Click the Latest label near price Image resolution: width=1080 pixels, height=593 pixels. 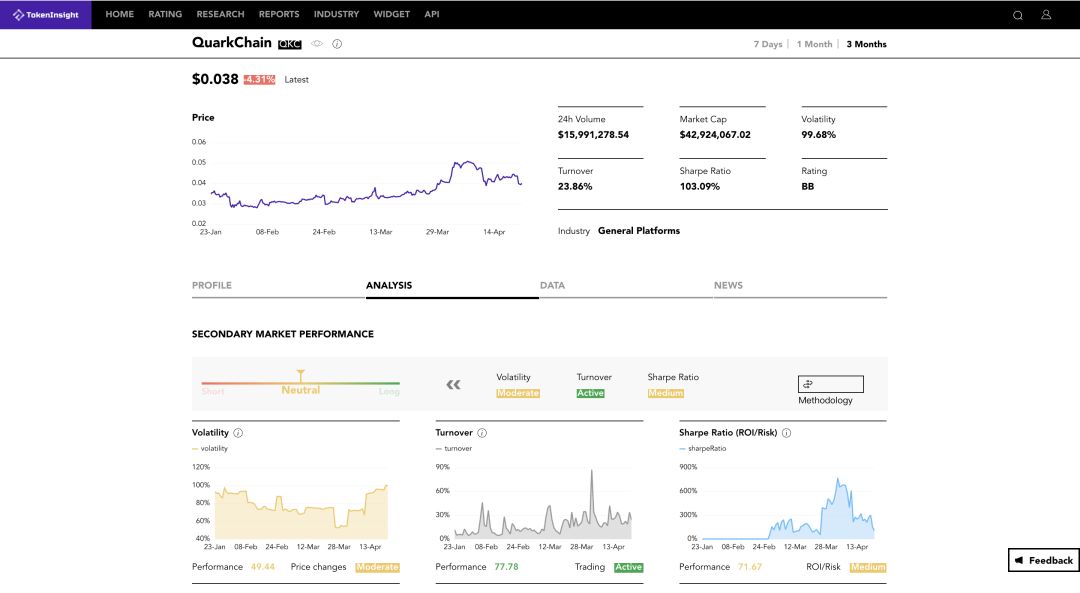(x=296, y=80)
